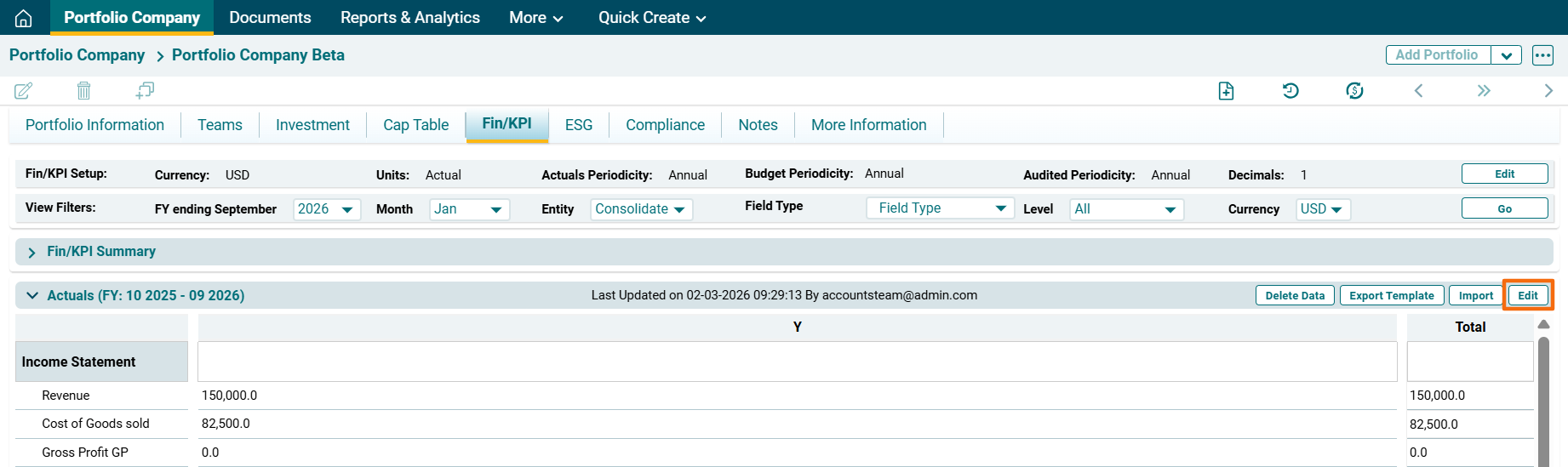Click the trash delete icon

[83, 90]
